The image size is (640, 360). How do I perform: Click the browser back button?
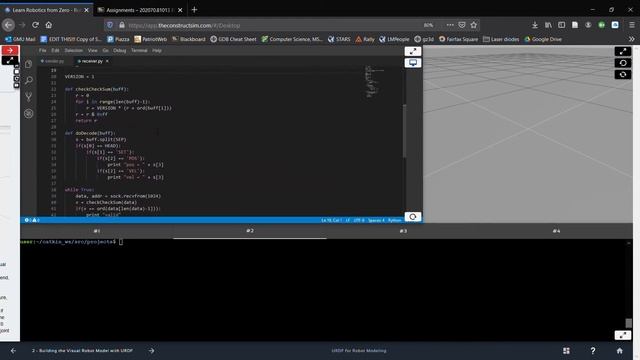(x=8, y=25)
